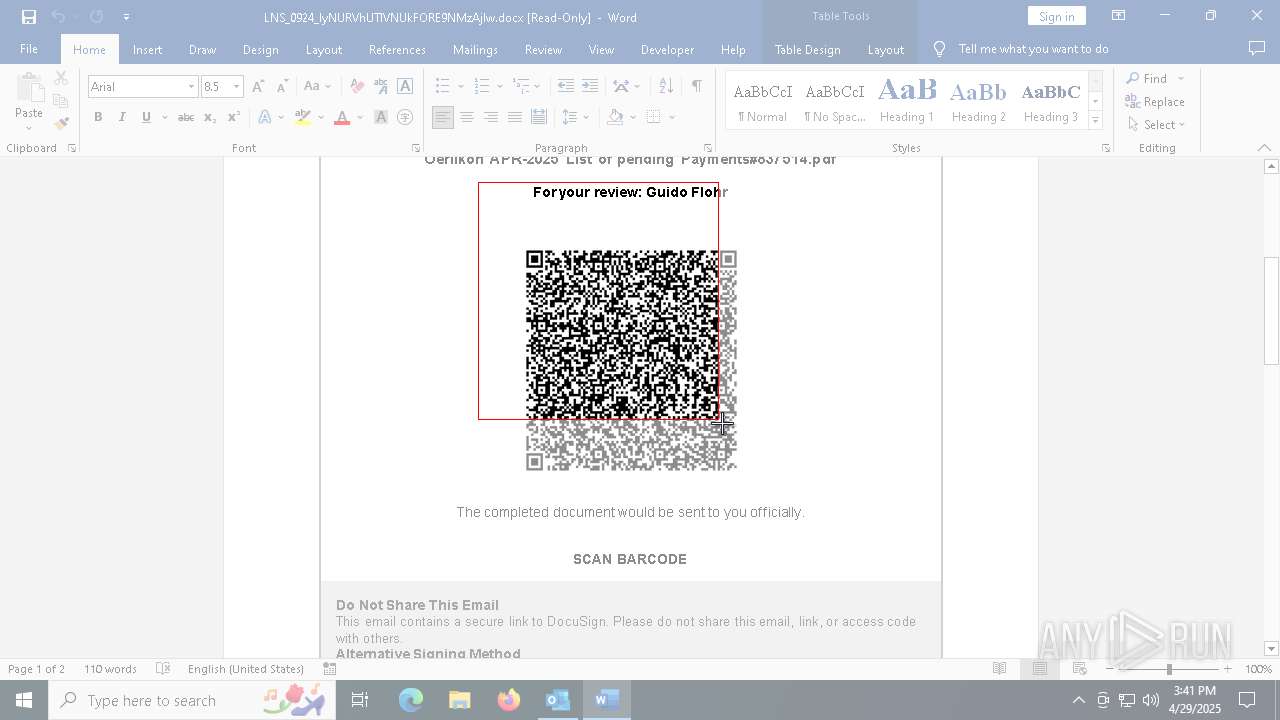Expand the Styles gallery
Viewport: 1280px width, 720px height.
(1095, 120)
